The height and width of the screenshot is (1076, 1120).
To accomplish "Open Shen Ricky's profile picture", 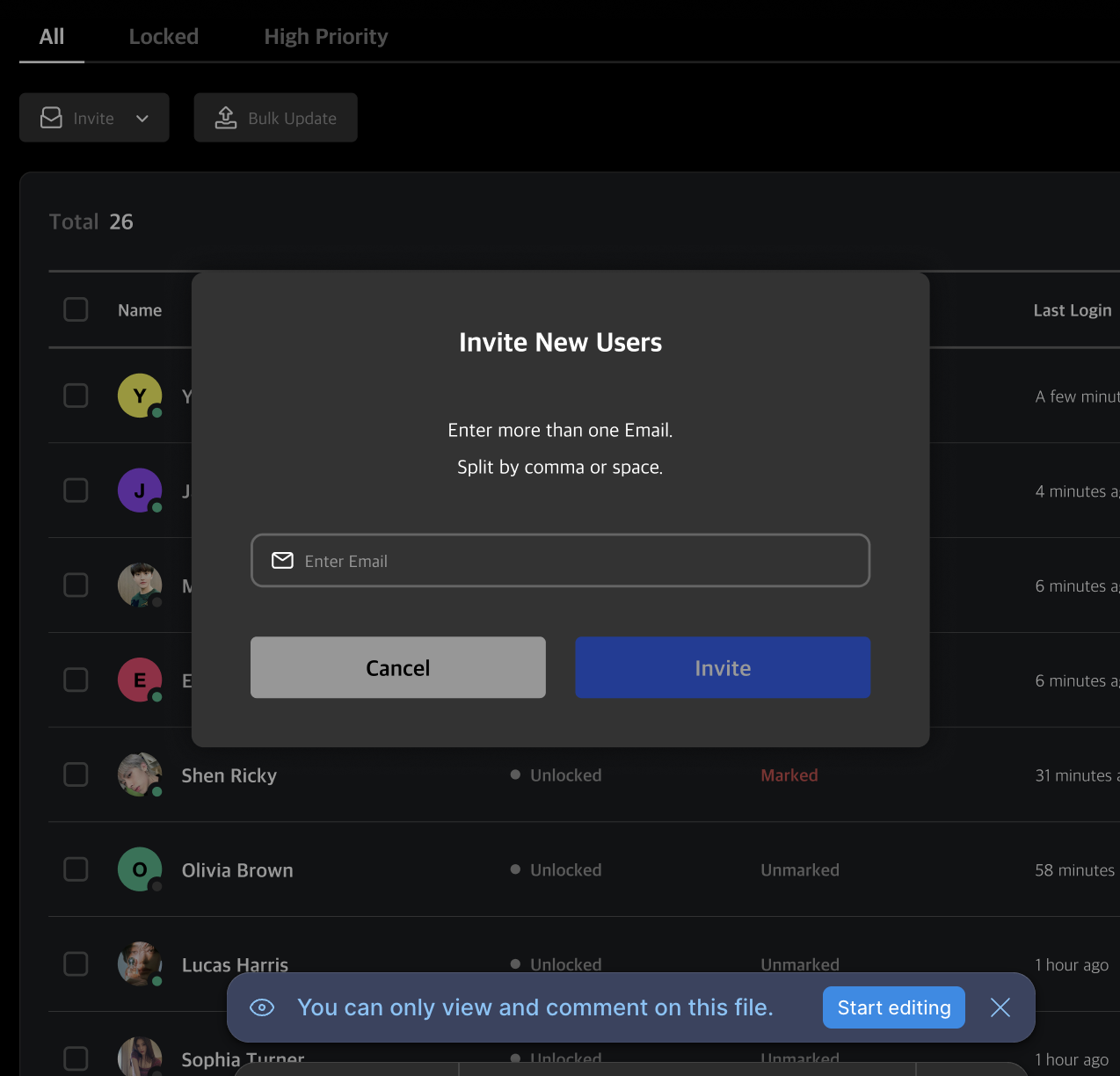I will pos(140,774).
